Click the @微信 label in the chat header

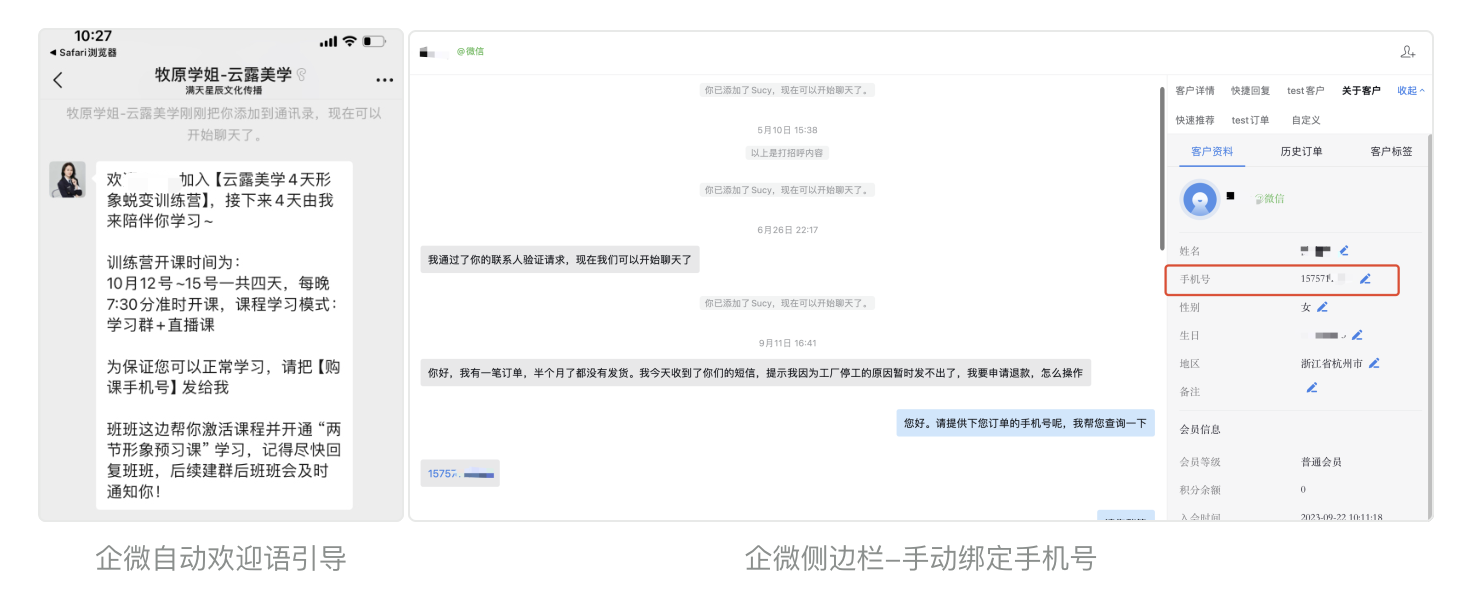click(470, 51)
